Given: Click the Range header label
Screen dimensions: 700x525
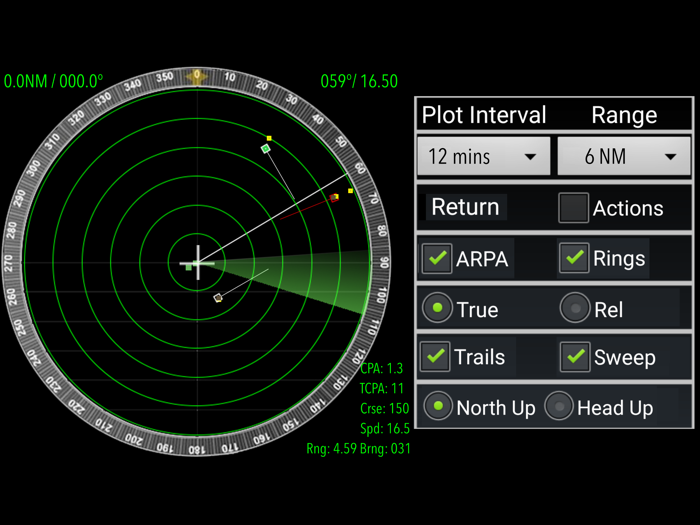Looking at the screenshot, I should click(624, 115).
